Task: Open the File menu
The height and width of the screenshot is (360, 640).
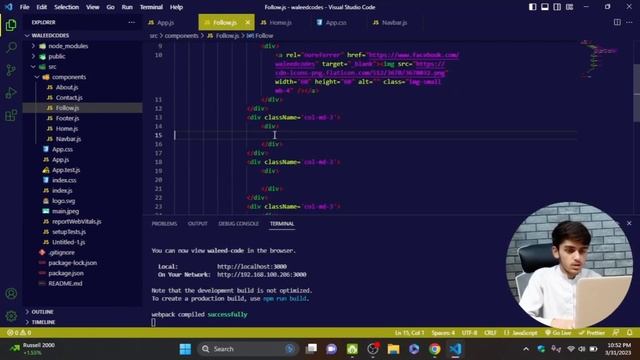Action: point(24,7)
